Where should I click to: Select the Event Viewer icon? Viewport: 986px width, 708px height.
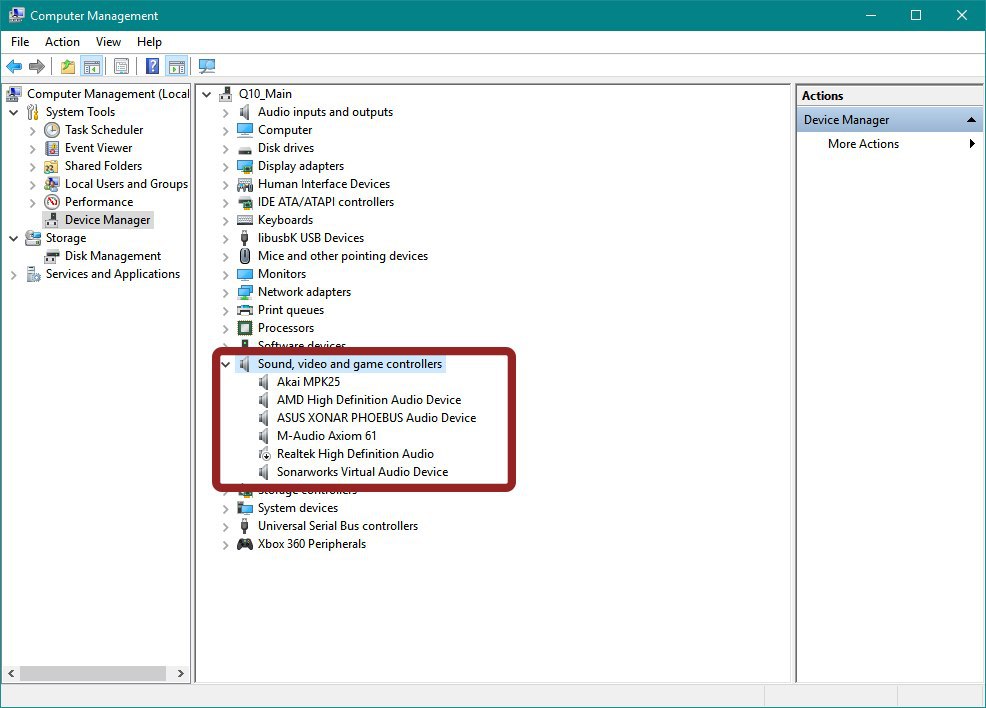point(52,148)
